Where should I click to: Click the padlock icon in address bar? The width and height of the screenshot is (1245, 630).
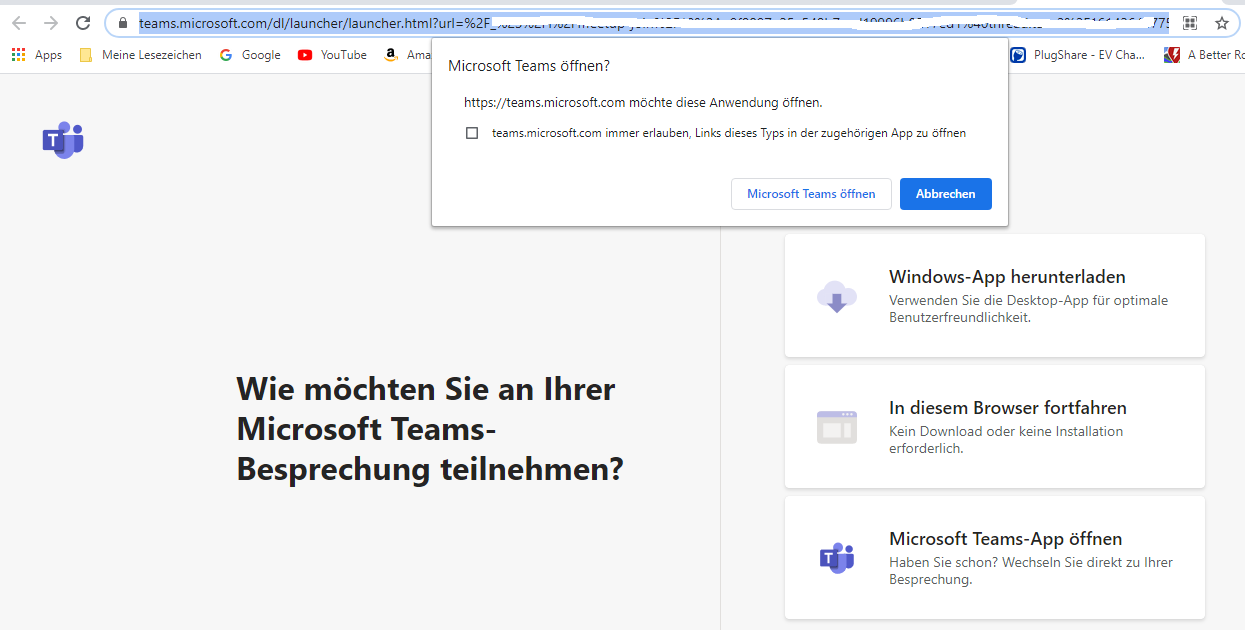(x=123, y=22)
